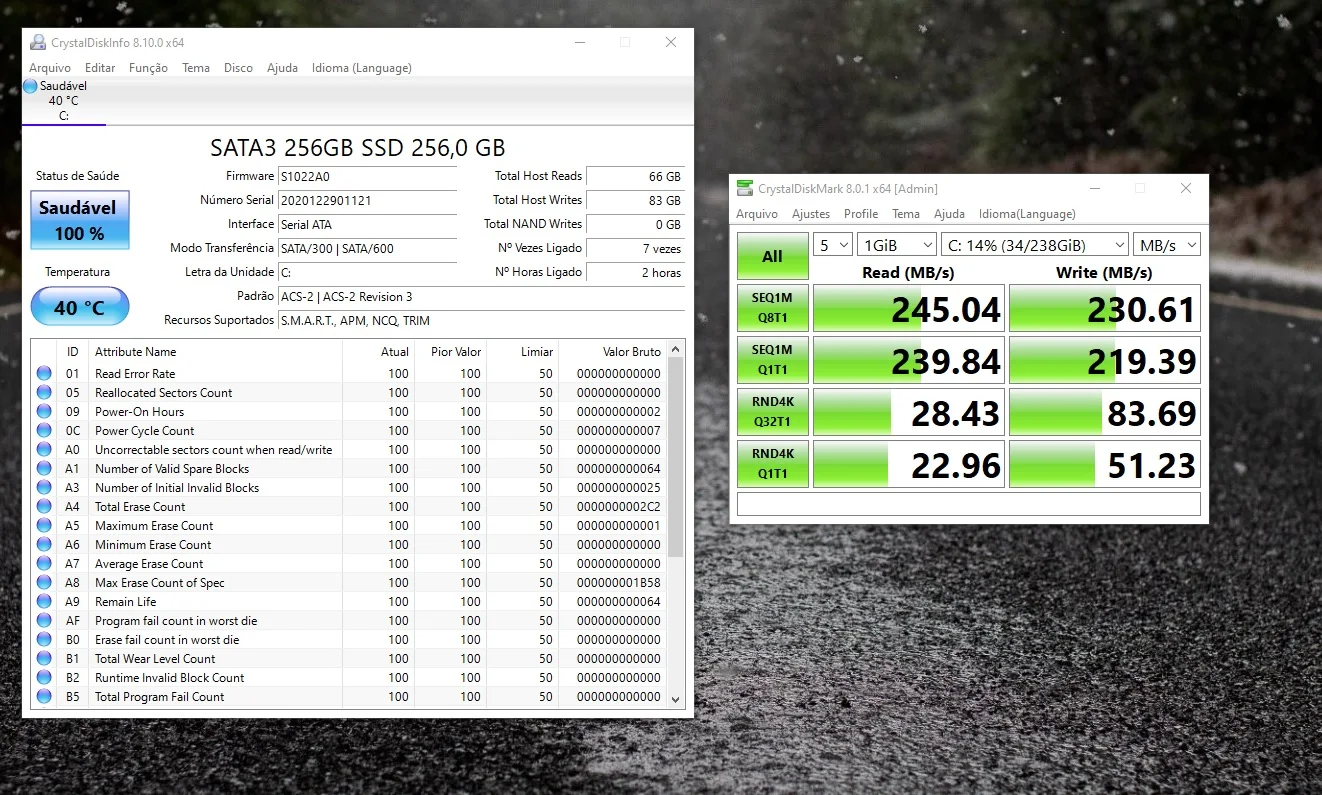Select the C: disk tab at 40 °C
The image size is (1322, 795).
pos(64,101)
